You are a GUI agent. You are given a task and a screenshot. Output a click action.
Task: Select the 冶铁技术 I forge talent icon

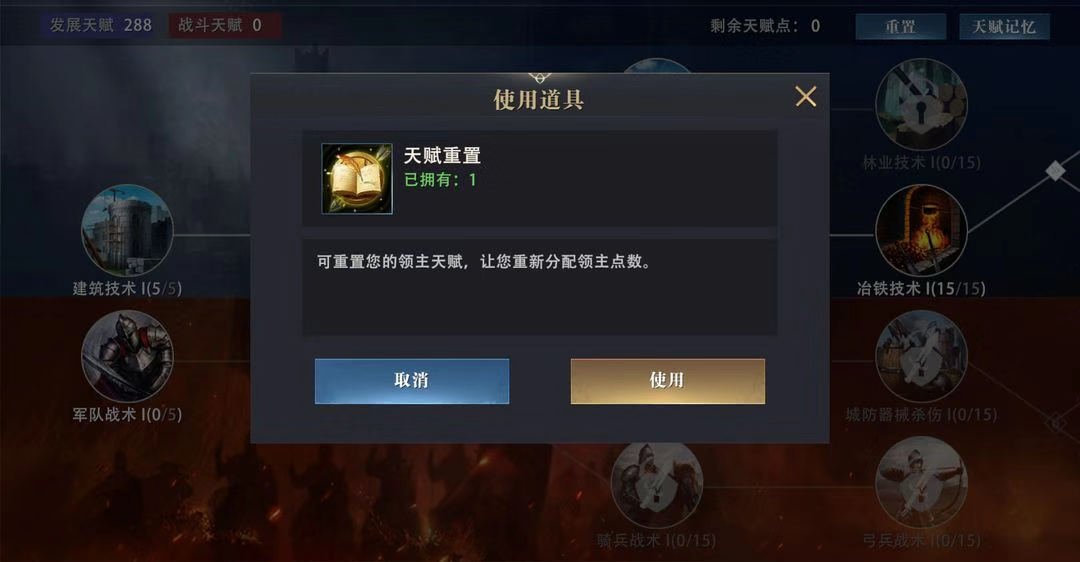[x=921, y=230]
